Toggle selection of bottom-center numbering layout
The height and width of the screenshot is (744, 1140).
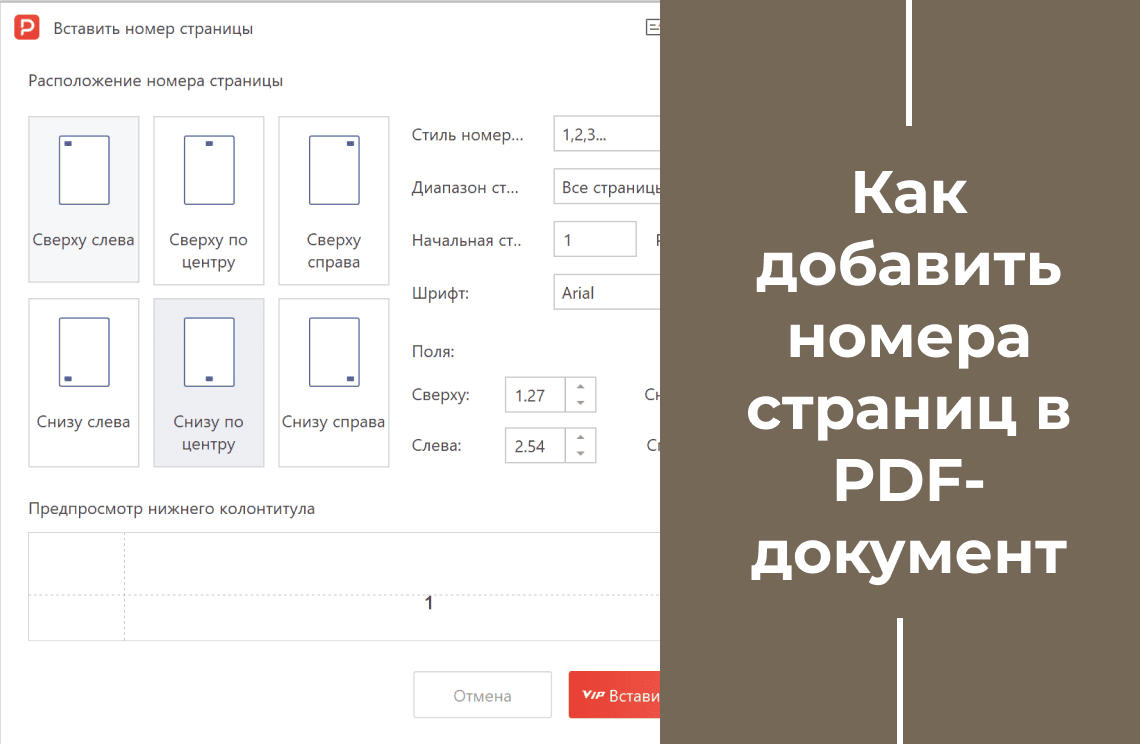[x=209, y=381]
